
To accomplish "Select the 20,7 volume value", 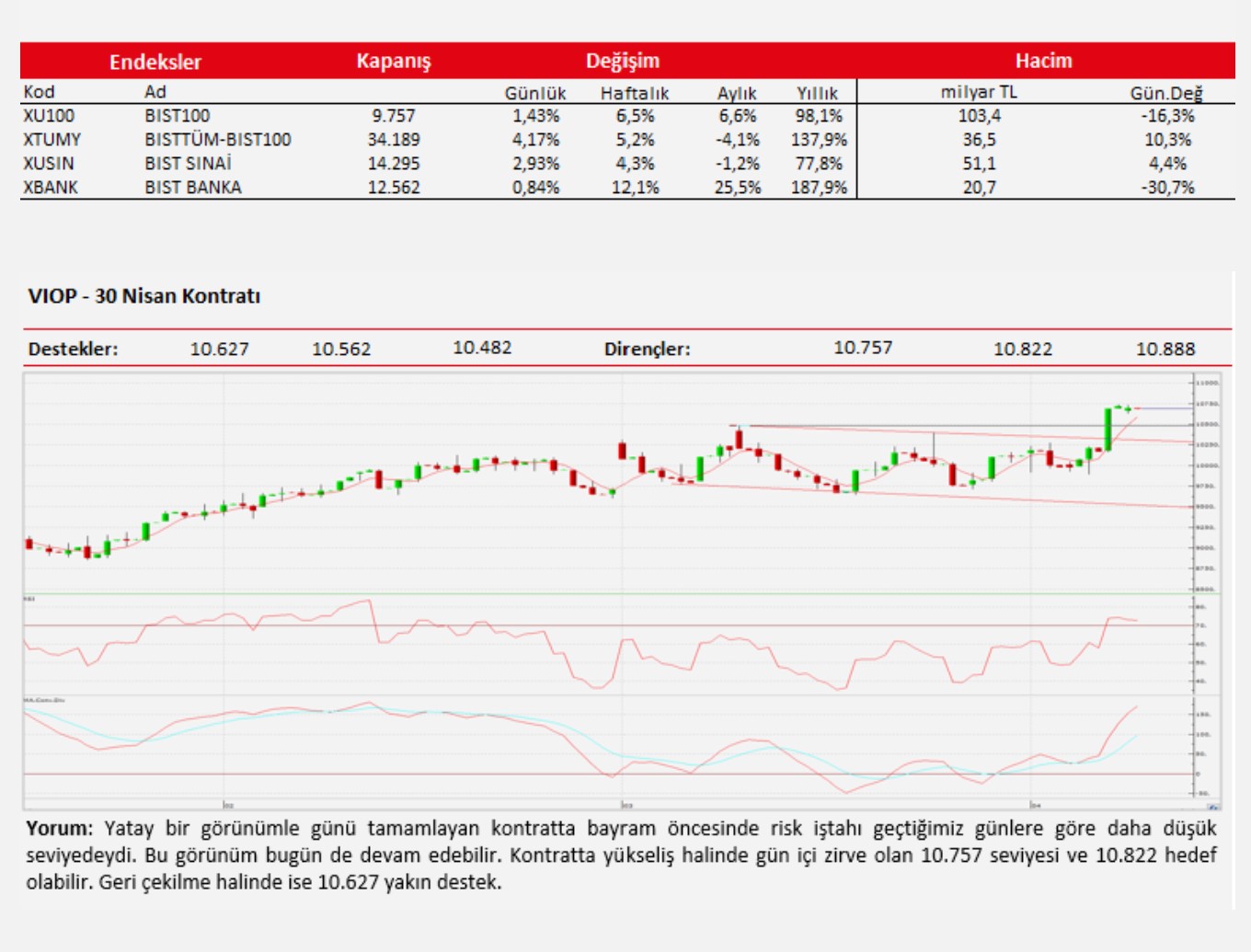I will (980, 188).
